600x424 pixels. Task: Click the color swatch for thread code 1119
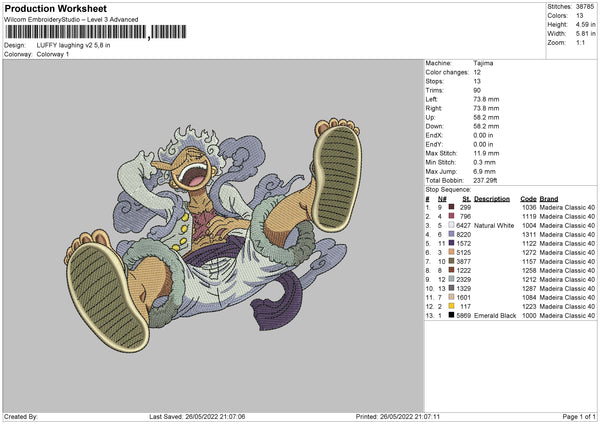coord(451,216)
